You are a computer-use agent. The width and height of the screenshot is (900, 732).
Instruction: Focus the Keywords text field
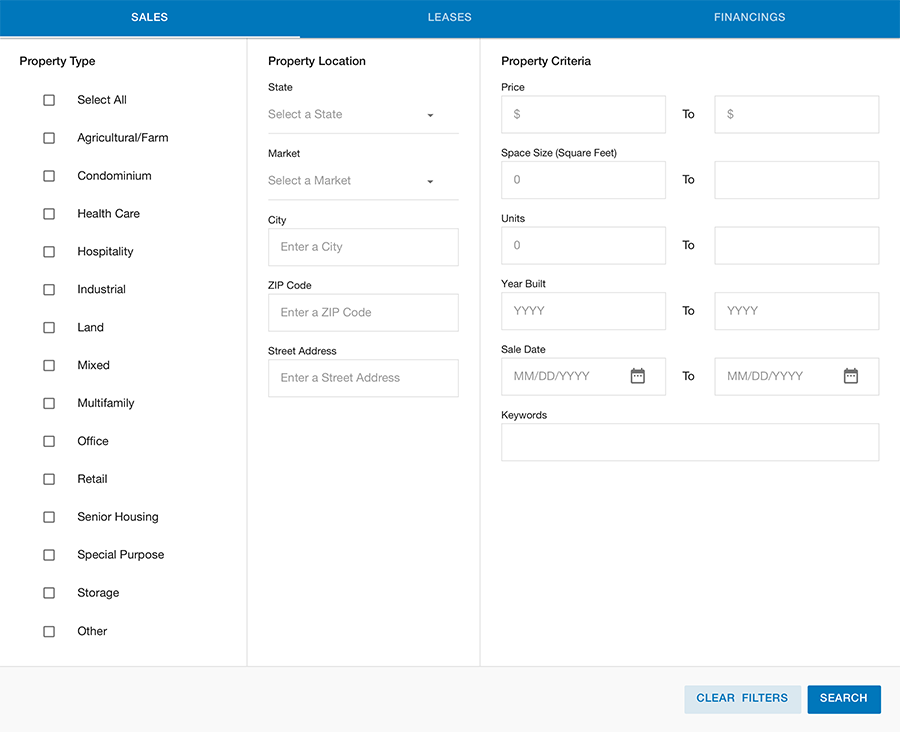click(x=690, y=442)
